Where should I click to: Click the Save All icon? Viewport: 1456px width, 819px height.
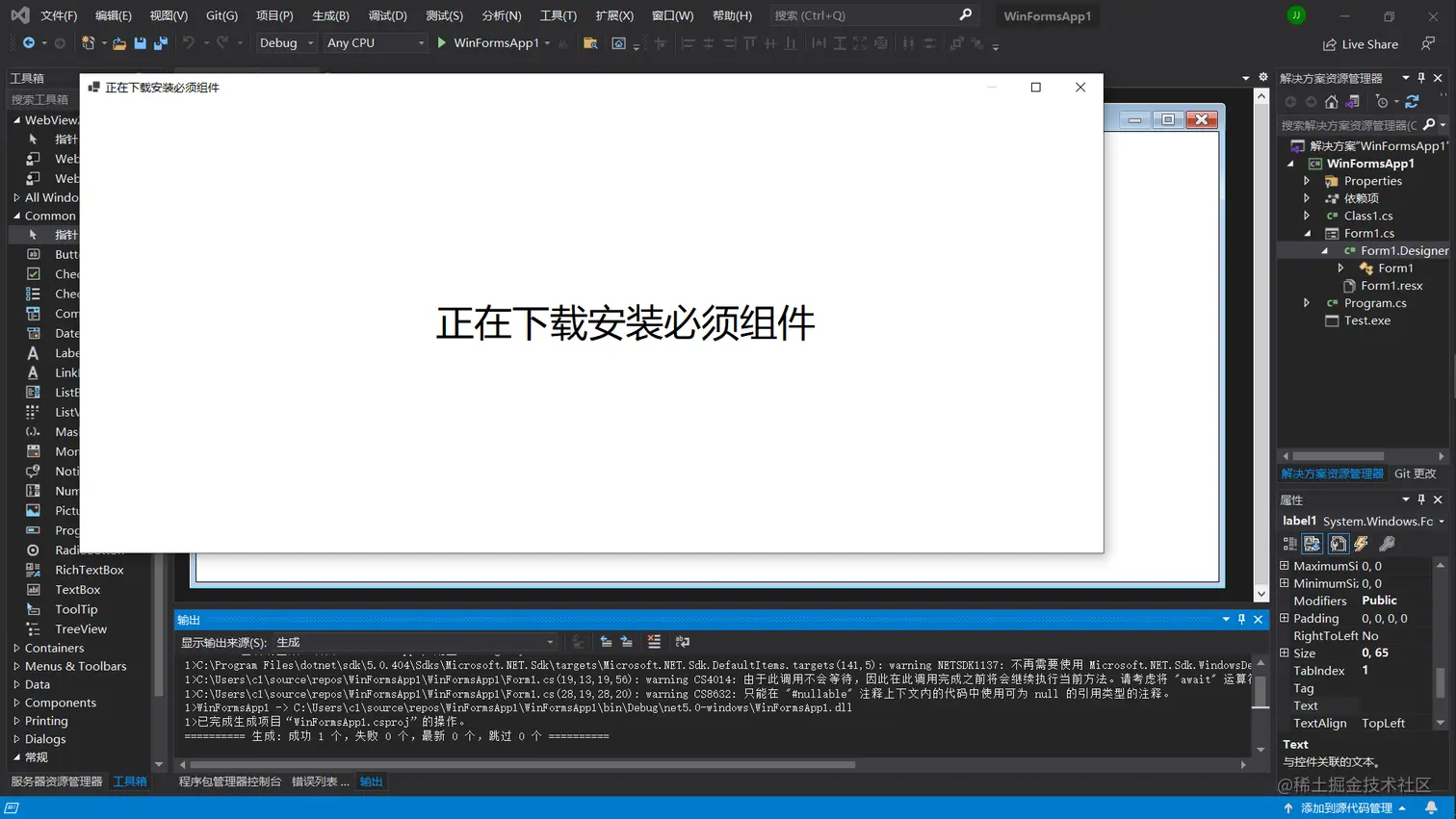161,43
